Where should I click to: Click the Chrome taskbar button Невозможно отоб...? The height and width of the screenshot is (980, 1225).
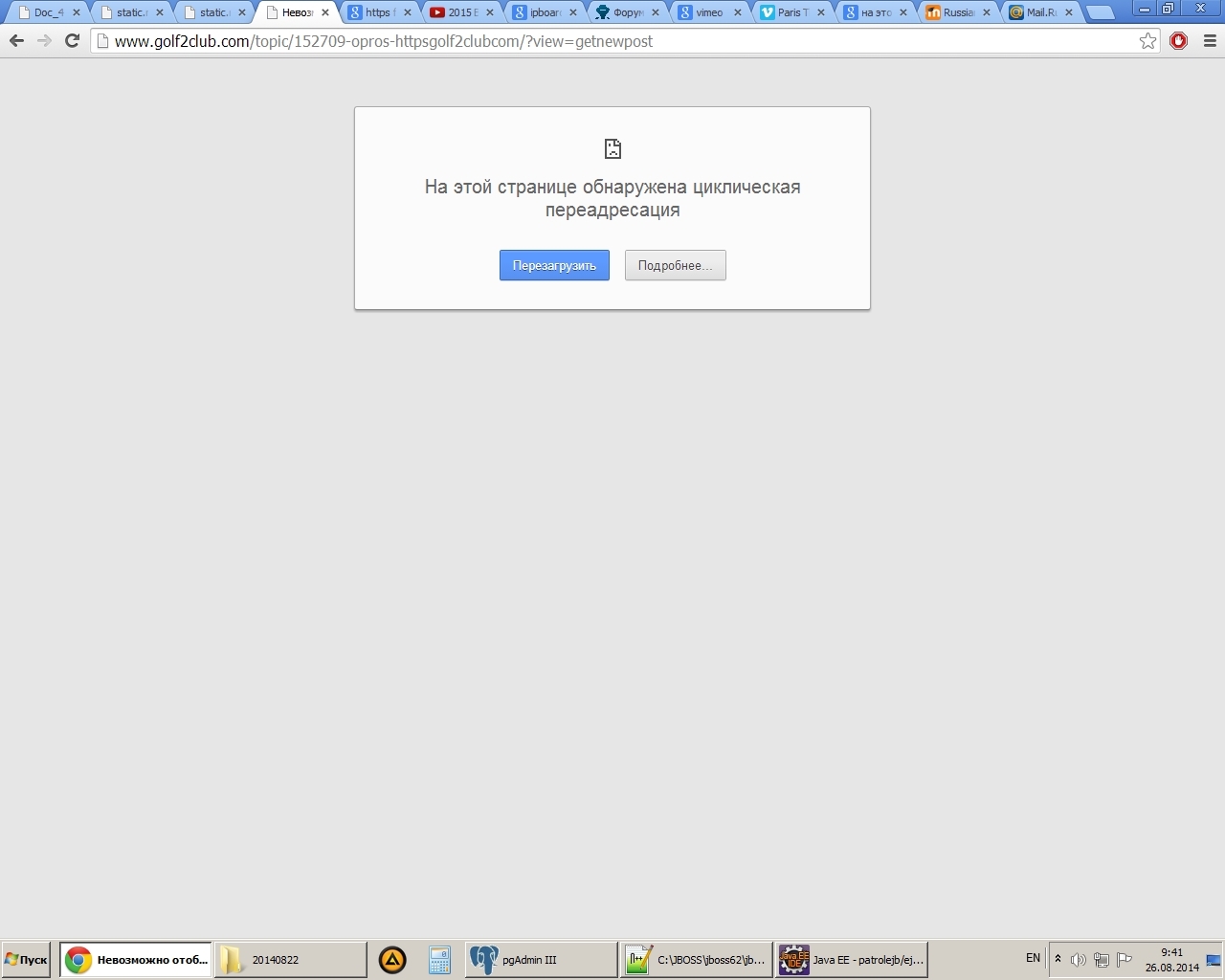[x=136, y=959]
